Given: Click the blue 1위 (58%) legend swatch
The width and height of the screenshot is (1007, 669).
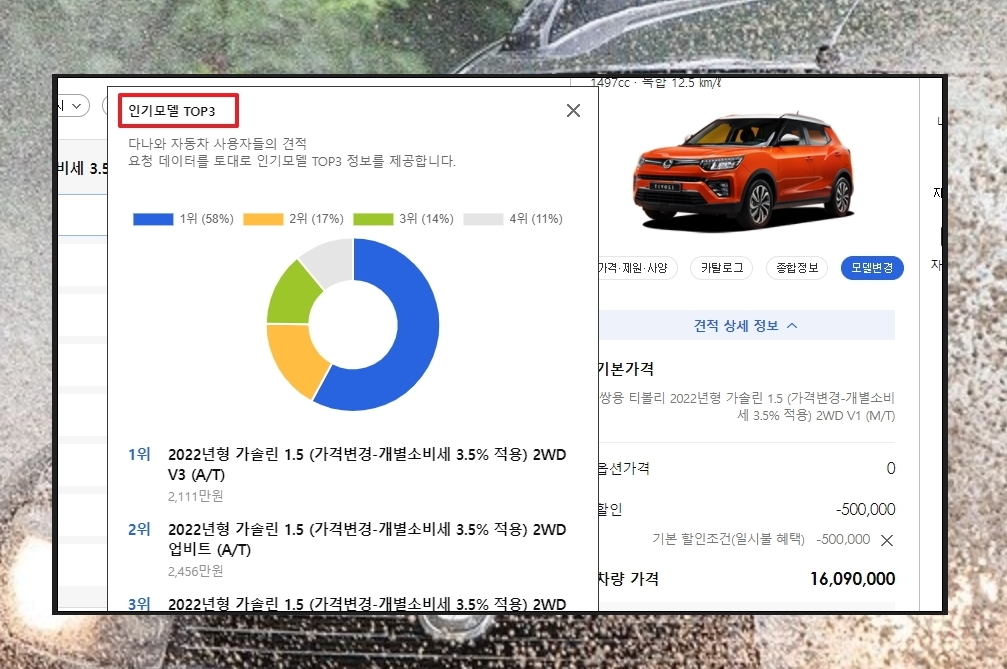Looking at the screenshot, I should [x=153, y=220].
